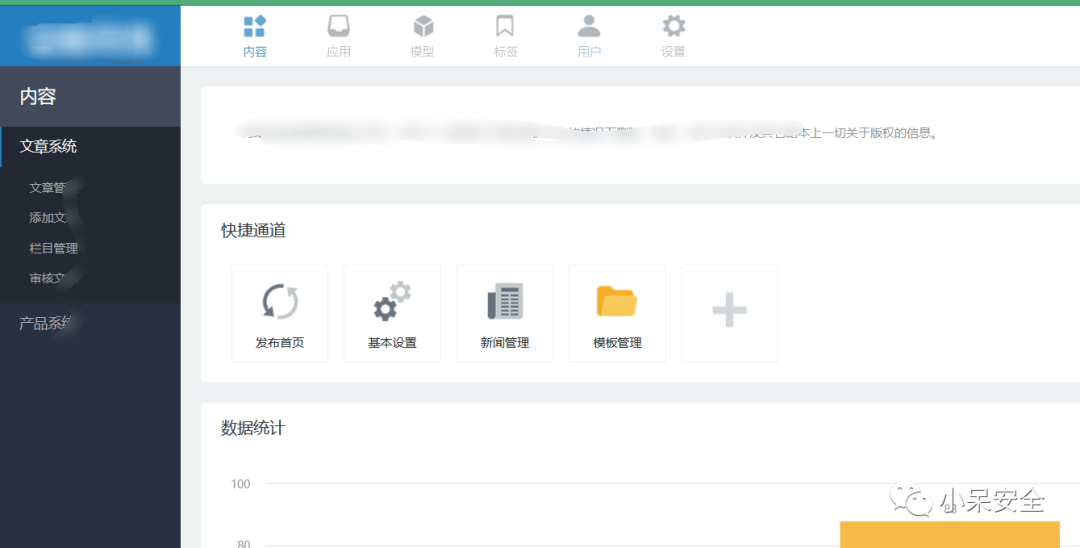Add a new shortcut with plus tile

pos(729,313)
